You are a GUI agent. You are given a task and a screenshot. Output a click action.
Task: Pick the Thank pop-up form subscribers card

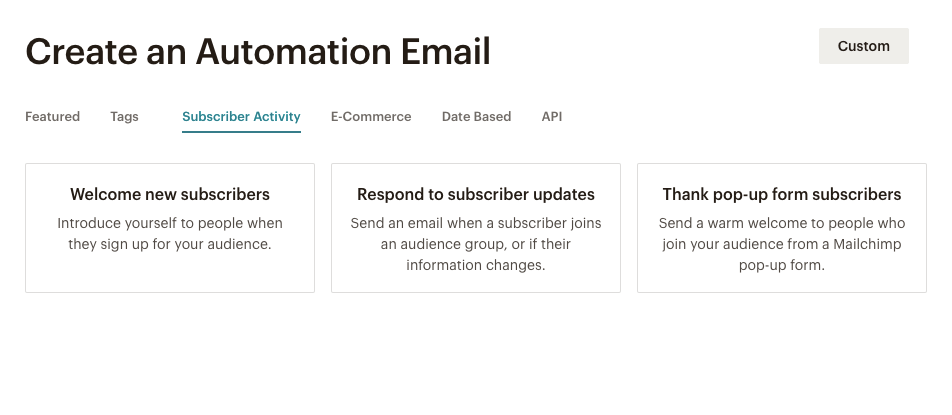[782, 228]
